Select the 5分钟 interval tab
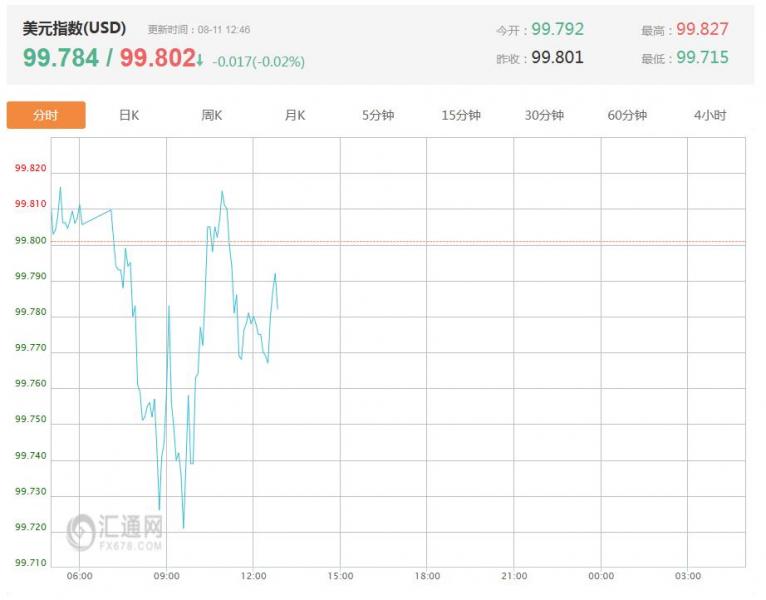 pos(378,115)
